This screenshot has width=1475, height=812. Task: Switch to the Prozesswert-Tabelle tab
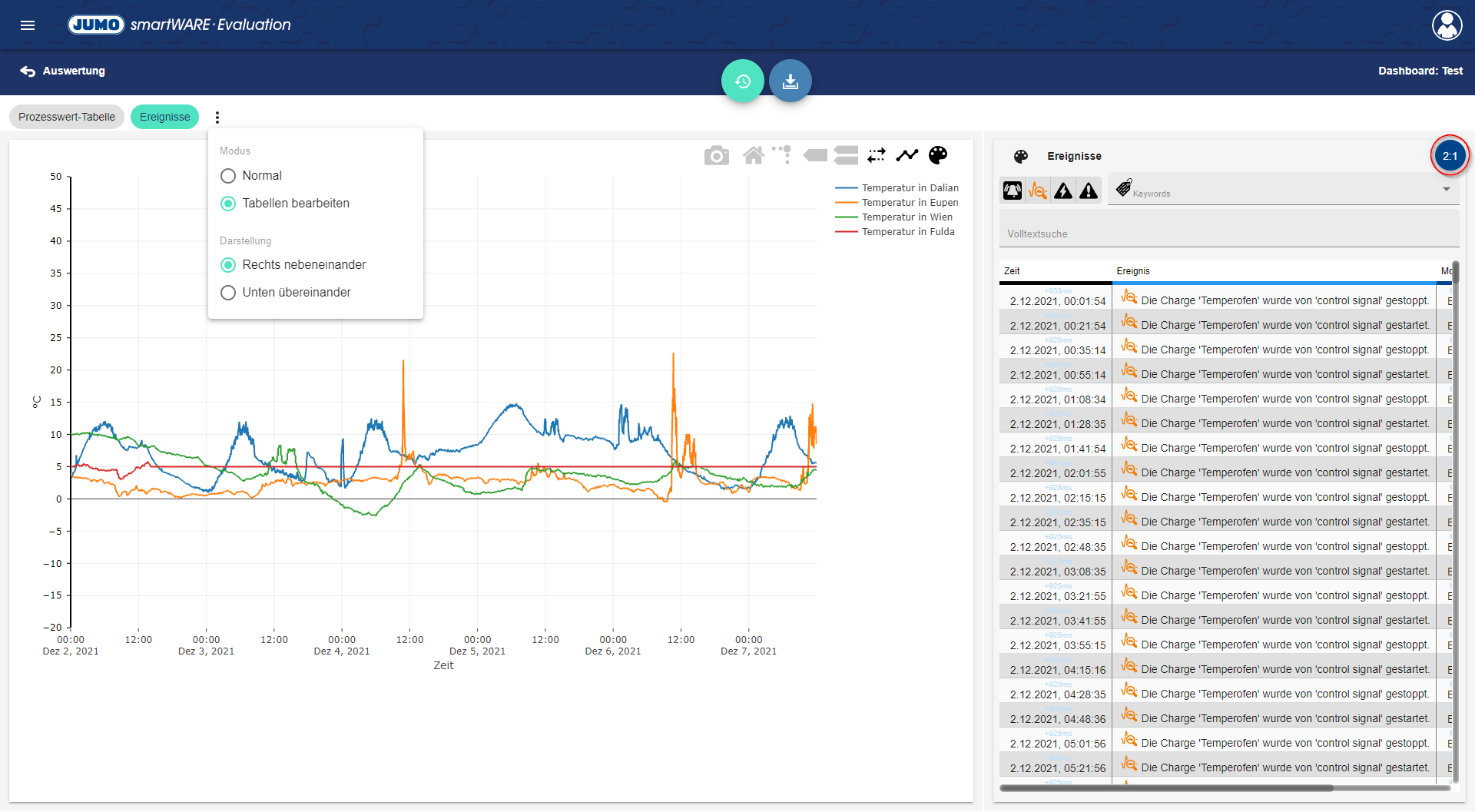67,117
